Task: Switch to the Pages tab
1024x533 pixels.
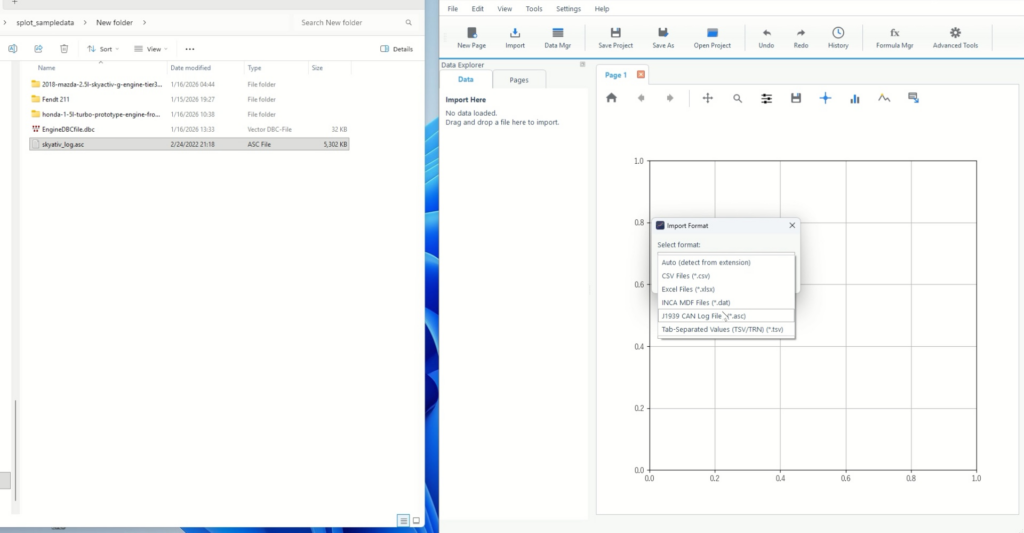Action: tap(518, 79)
